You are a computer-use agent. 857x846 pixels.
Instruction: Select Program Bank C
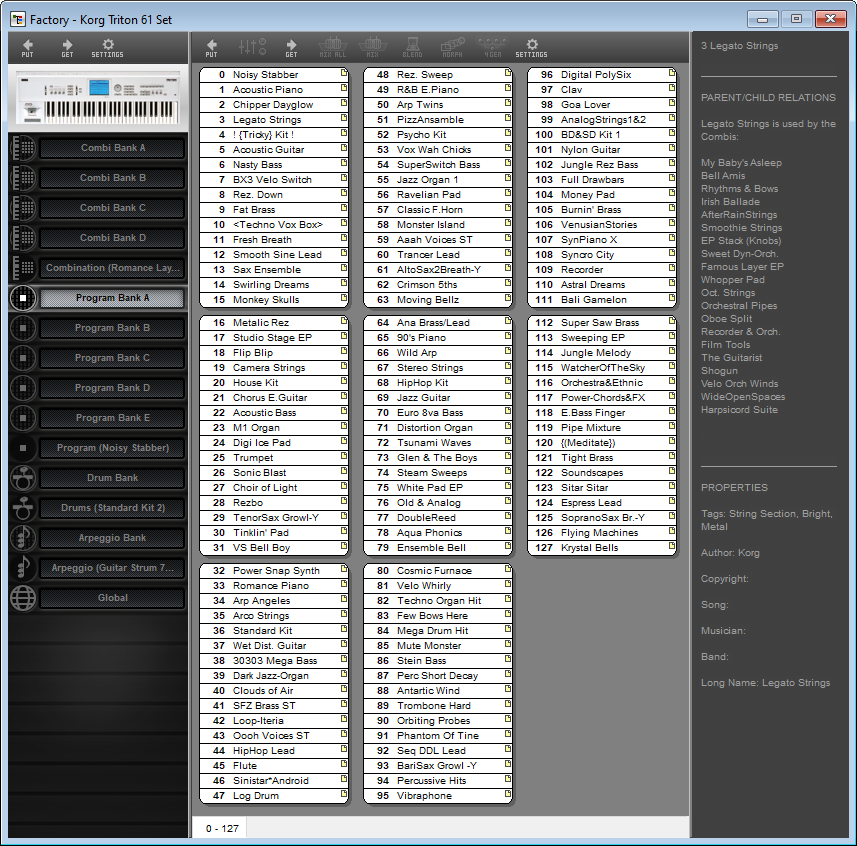pos(112,358)
